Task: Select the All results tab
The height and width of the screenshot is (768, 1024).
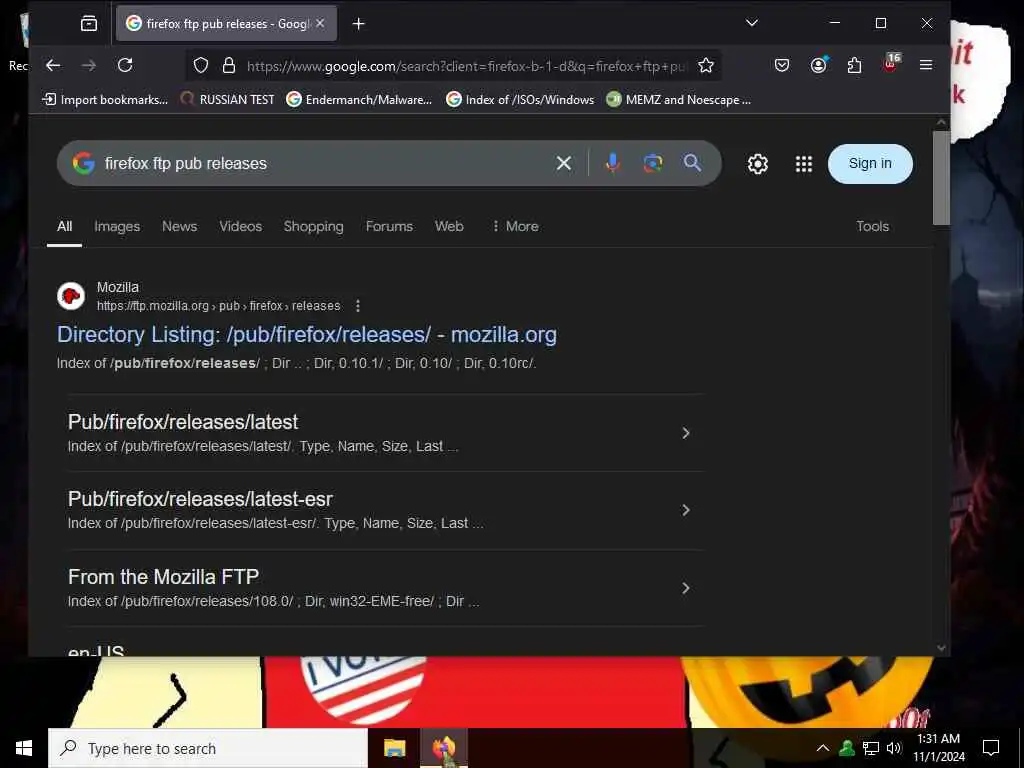Action: (65, 226)
